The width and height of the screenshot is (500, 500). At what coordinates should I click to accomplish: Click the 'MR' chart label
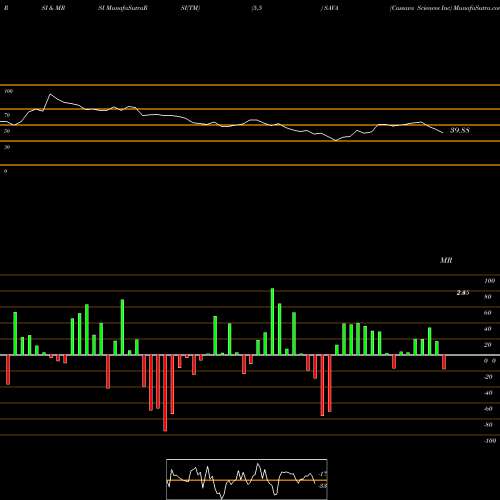click(x=446, y=260)
